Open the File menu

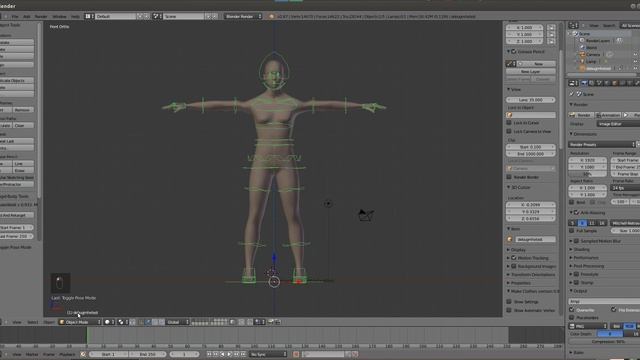tap(15, 17)
